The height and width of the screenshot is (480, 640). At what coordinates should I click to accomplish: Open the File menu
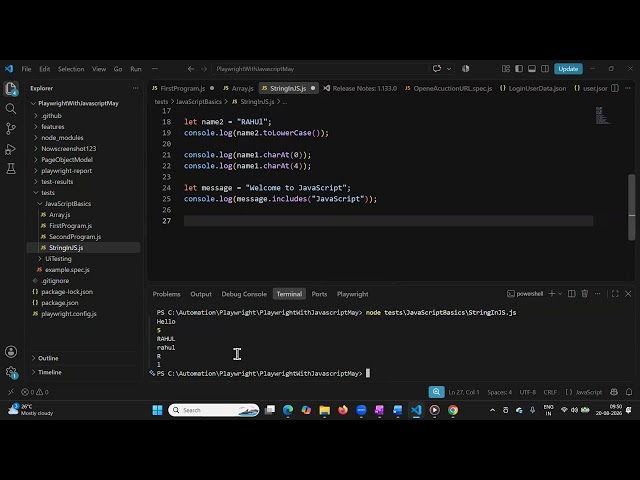coord(26,69)
